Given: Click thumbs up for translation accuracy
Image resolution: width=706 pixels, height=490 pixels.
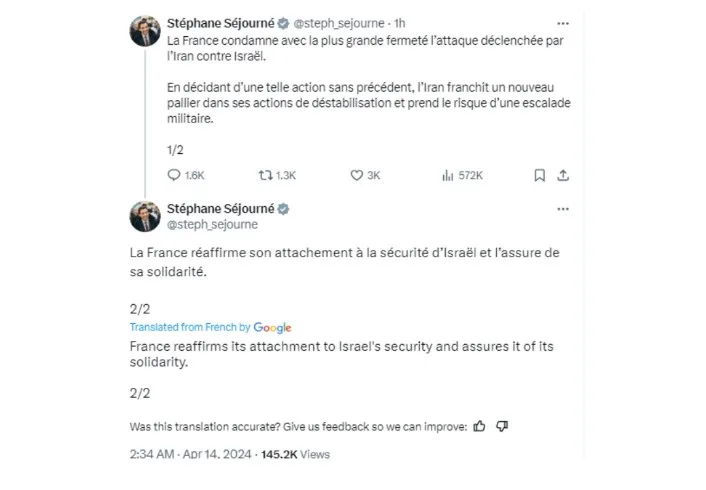Looking at the screenshot, I should tap(480, 426).
